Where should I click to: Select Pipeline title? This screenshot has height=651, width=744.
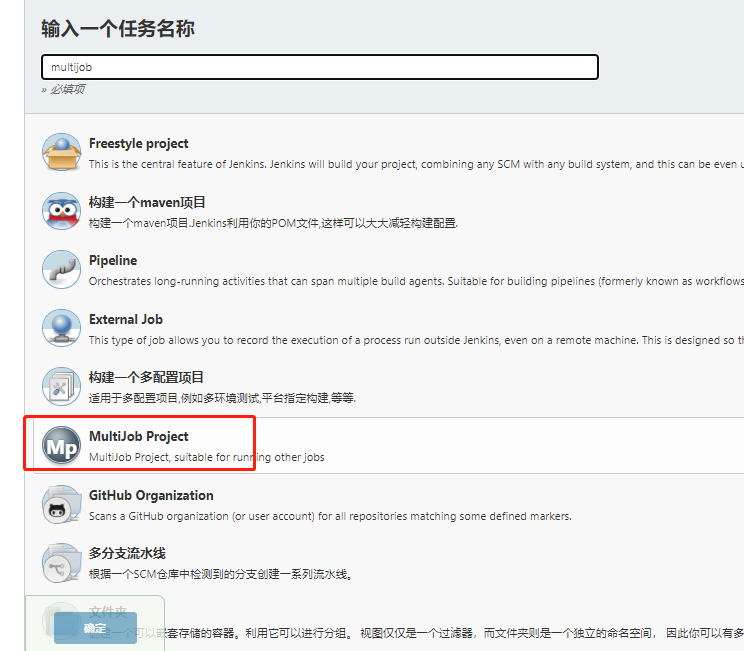click(113, 260)
